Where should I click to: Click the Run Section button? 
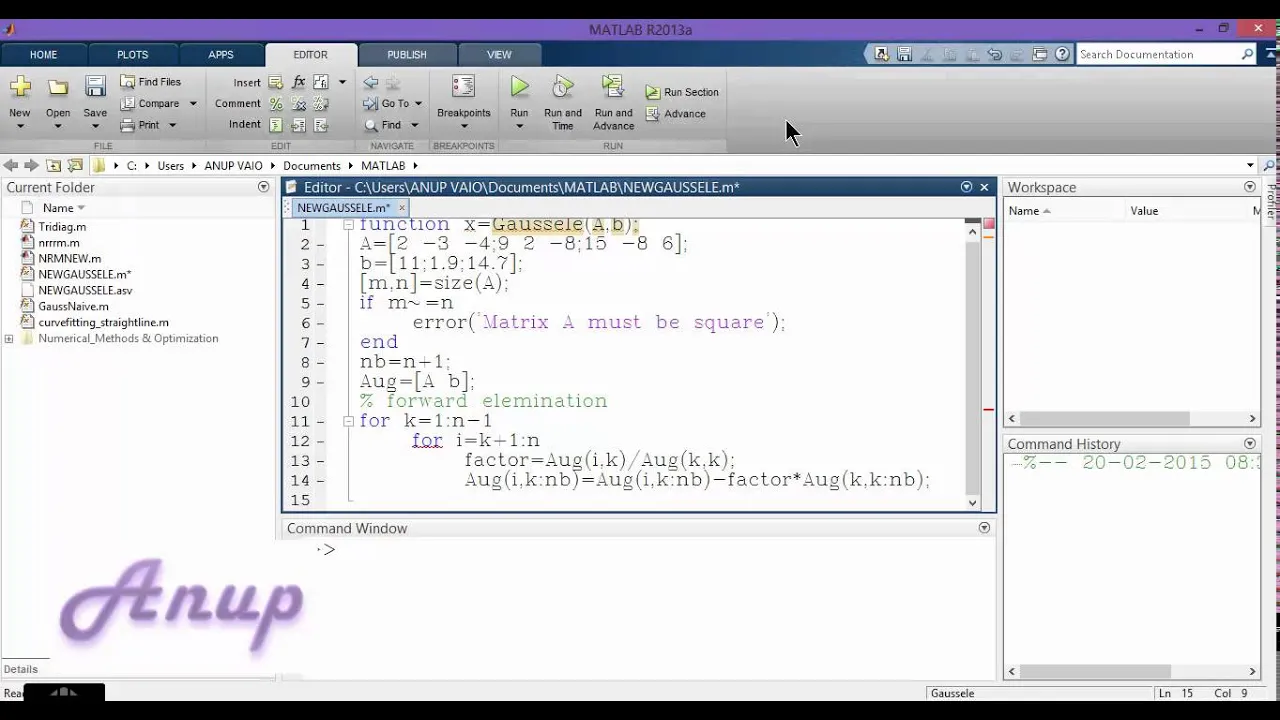tap(682, 92)
